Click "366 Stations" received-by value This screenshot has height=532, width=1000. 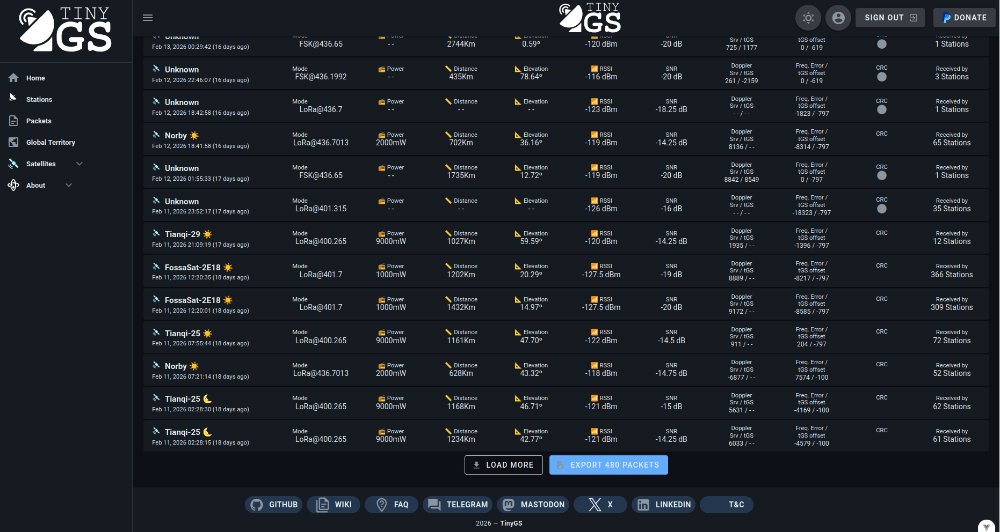click(952, 274)
